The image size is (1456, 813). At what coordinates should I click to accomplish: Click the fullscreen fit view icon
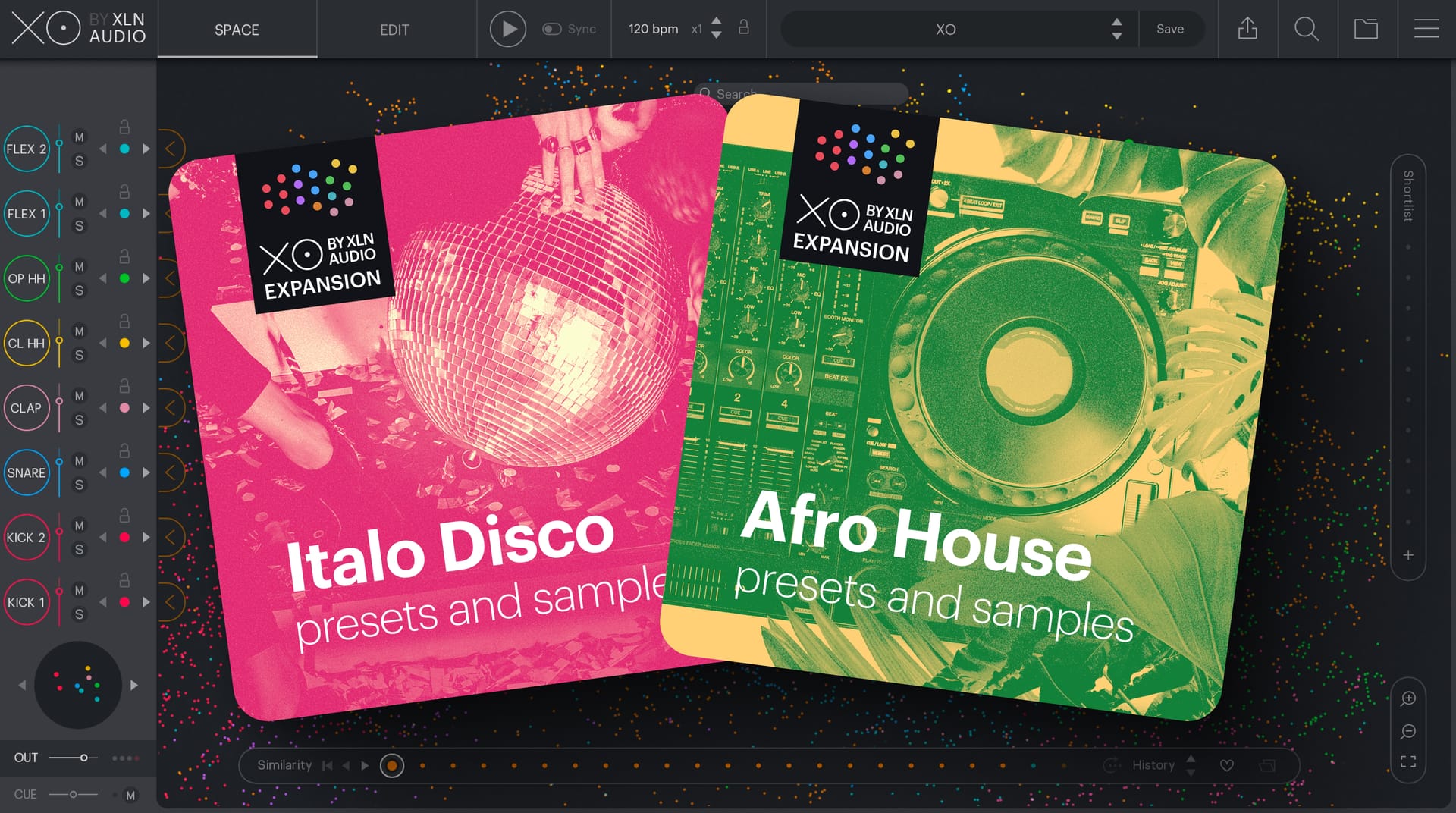click(x=1408, y=761)
